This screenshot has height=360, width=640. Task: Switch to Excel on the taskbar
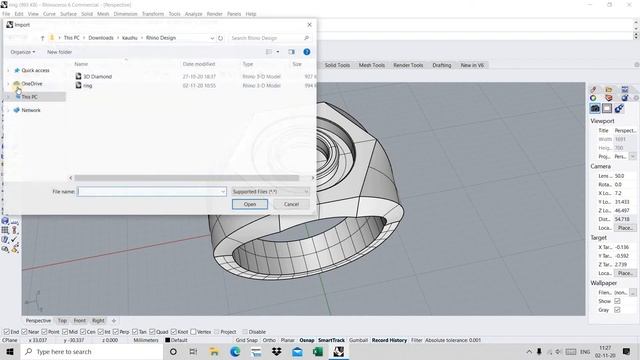318,352
